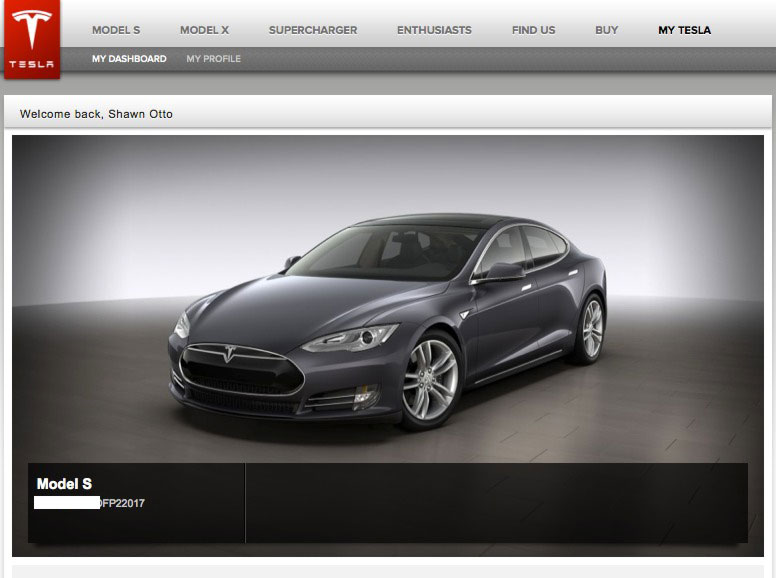776x578 pixels.
Task: Switch to My Profile tab
Action: click(x=214, y=59)
